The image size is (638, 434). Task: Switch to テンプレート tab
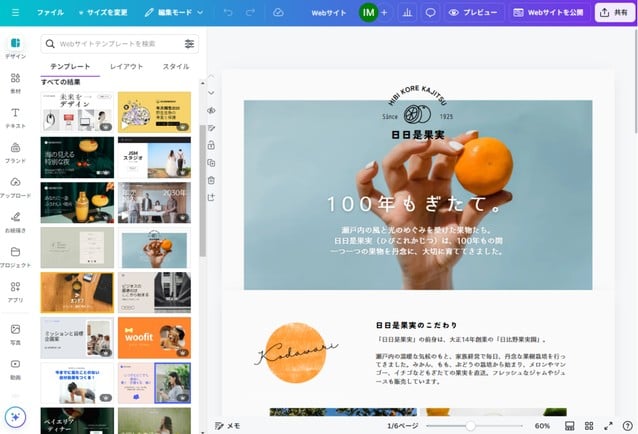[70, 67]
